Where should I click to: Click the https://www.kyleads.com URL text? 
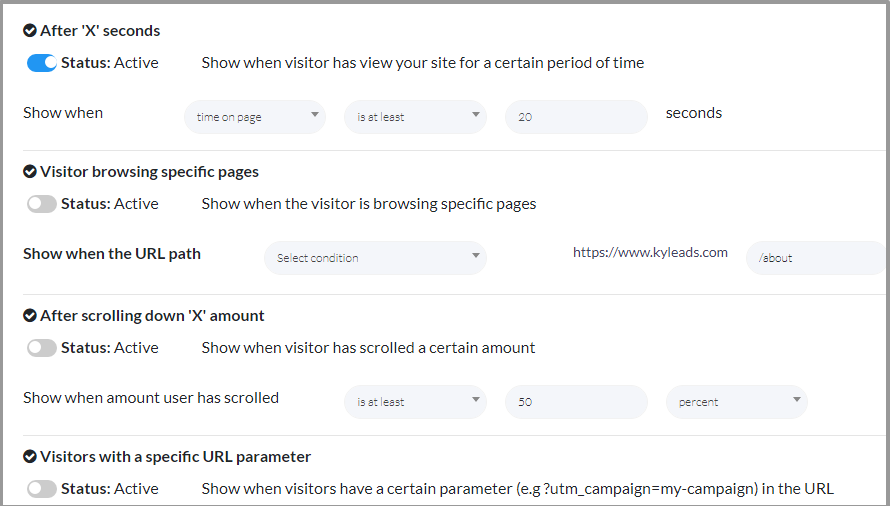650,253
